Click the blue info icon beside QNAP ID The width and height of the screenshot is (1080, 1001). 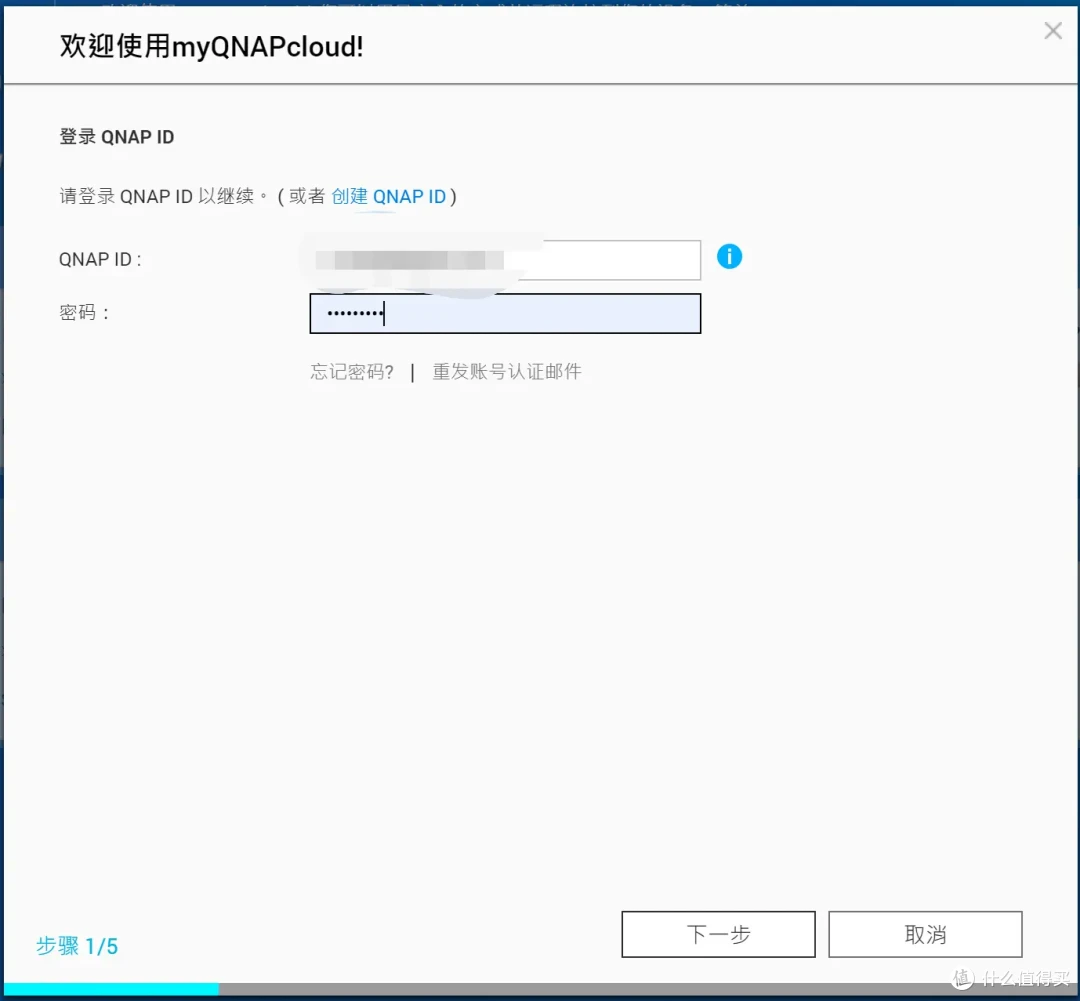click(729, 256)
